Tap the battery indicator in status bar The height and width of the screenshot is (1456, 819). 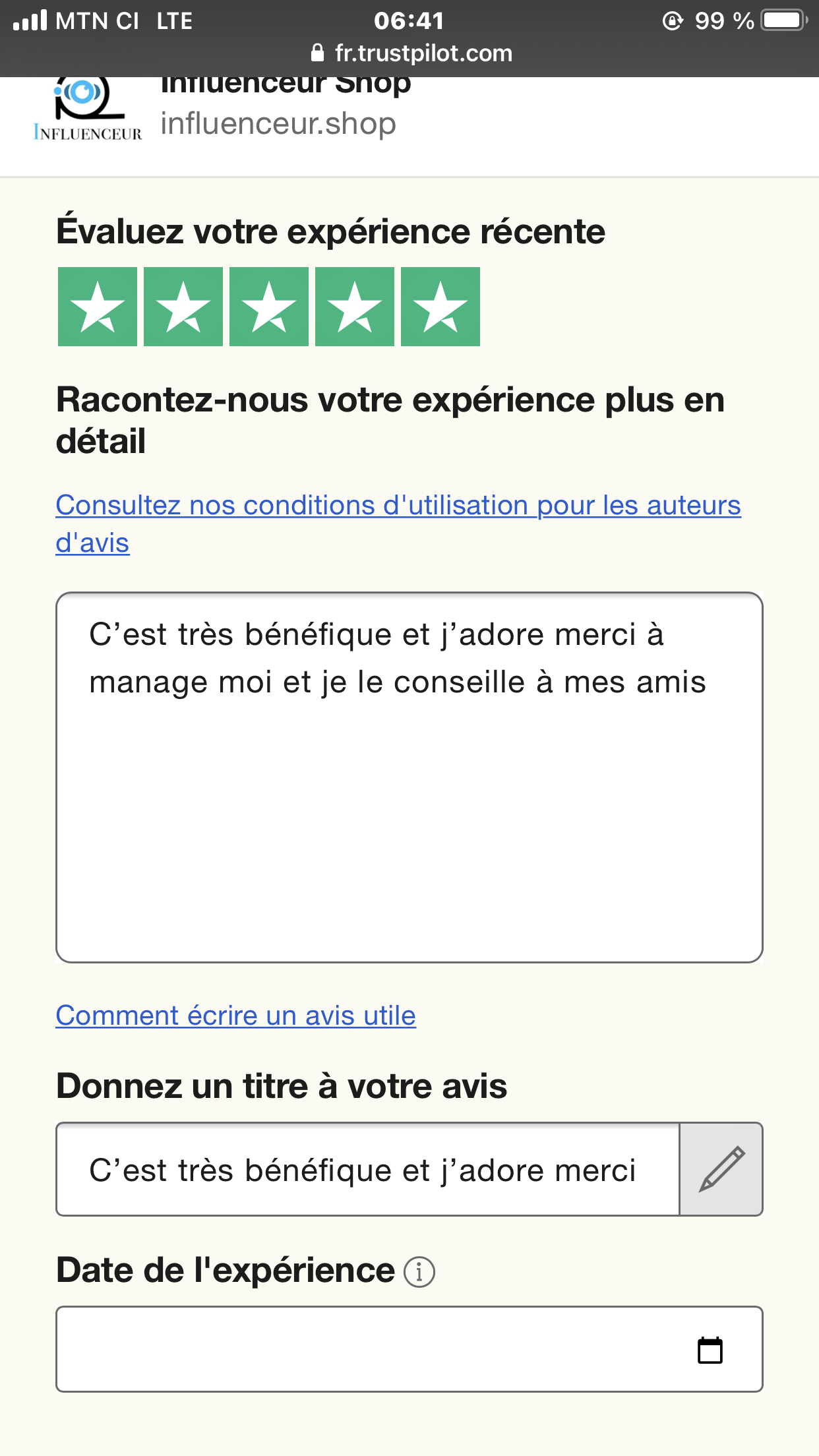(x=783, y=21)
